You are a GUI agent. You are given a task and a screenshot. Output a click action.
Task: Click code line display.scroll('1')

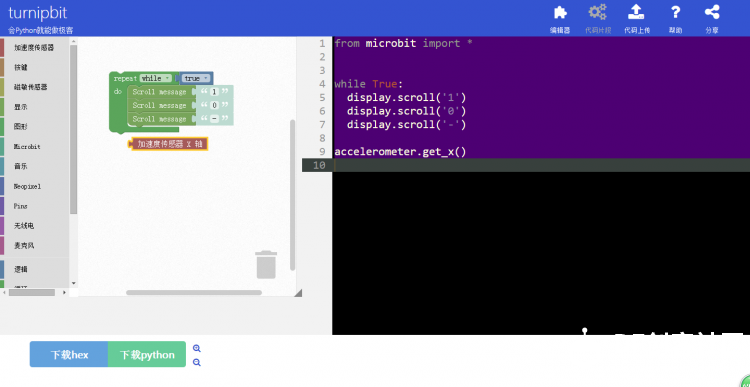pos(406,98)
